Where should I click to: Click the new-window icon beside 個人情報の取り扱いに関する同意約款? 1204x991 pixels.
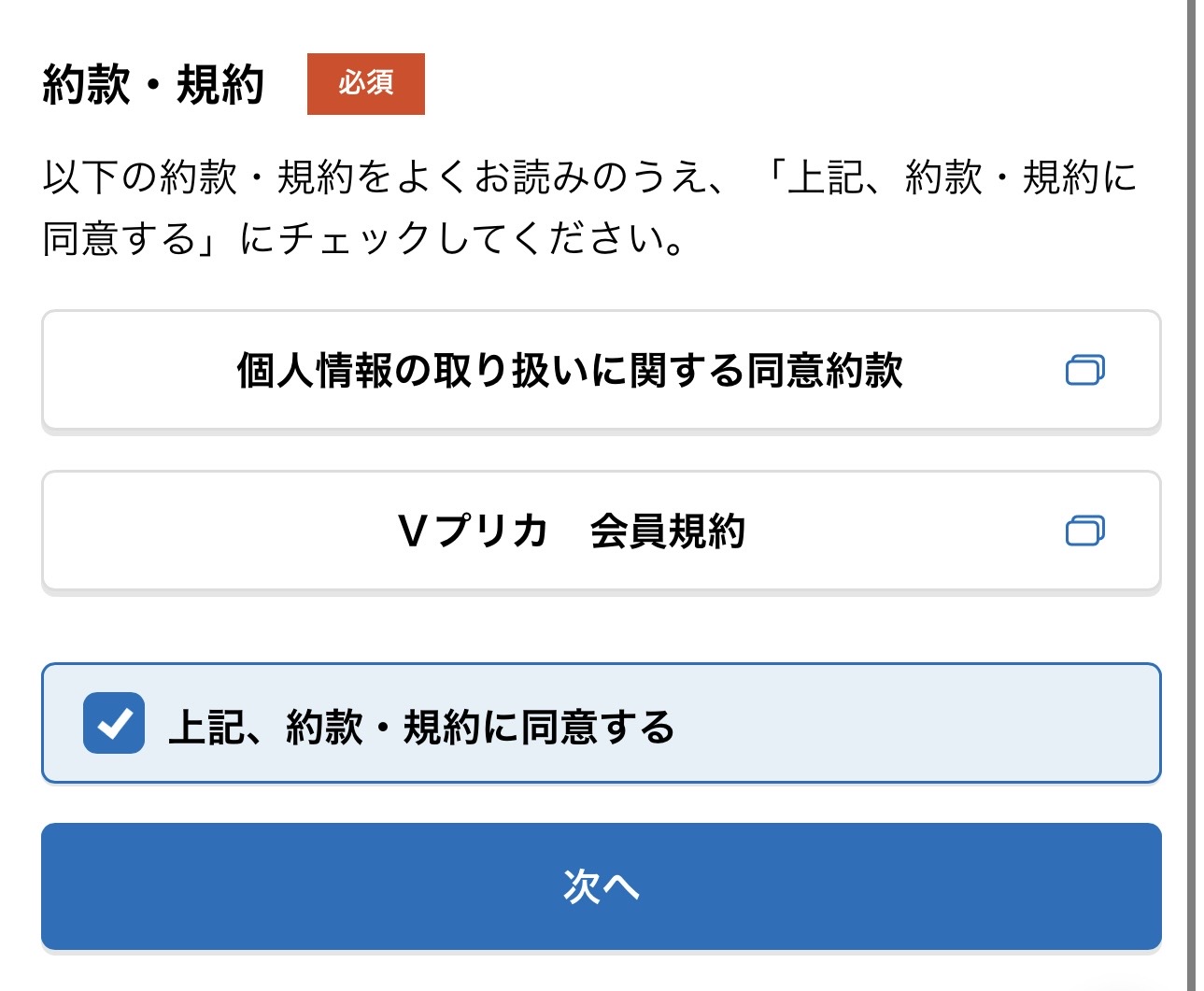click(x=1084, y=370)
